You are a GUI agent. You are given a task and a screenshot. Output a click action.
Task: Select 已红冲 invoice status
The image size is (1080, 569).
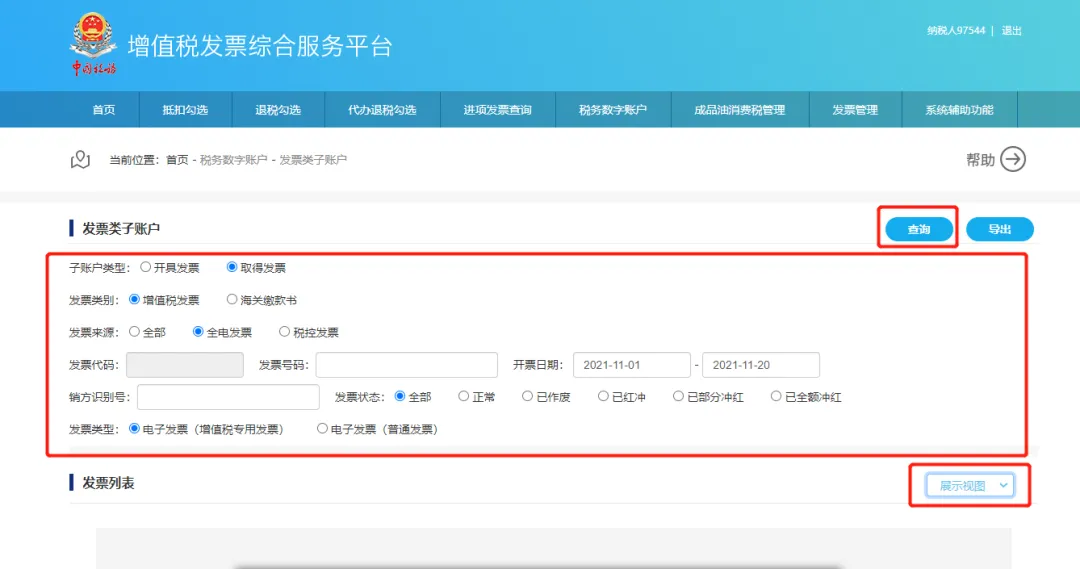603,396
